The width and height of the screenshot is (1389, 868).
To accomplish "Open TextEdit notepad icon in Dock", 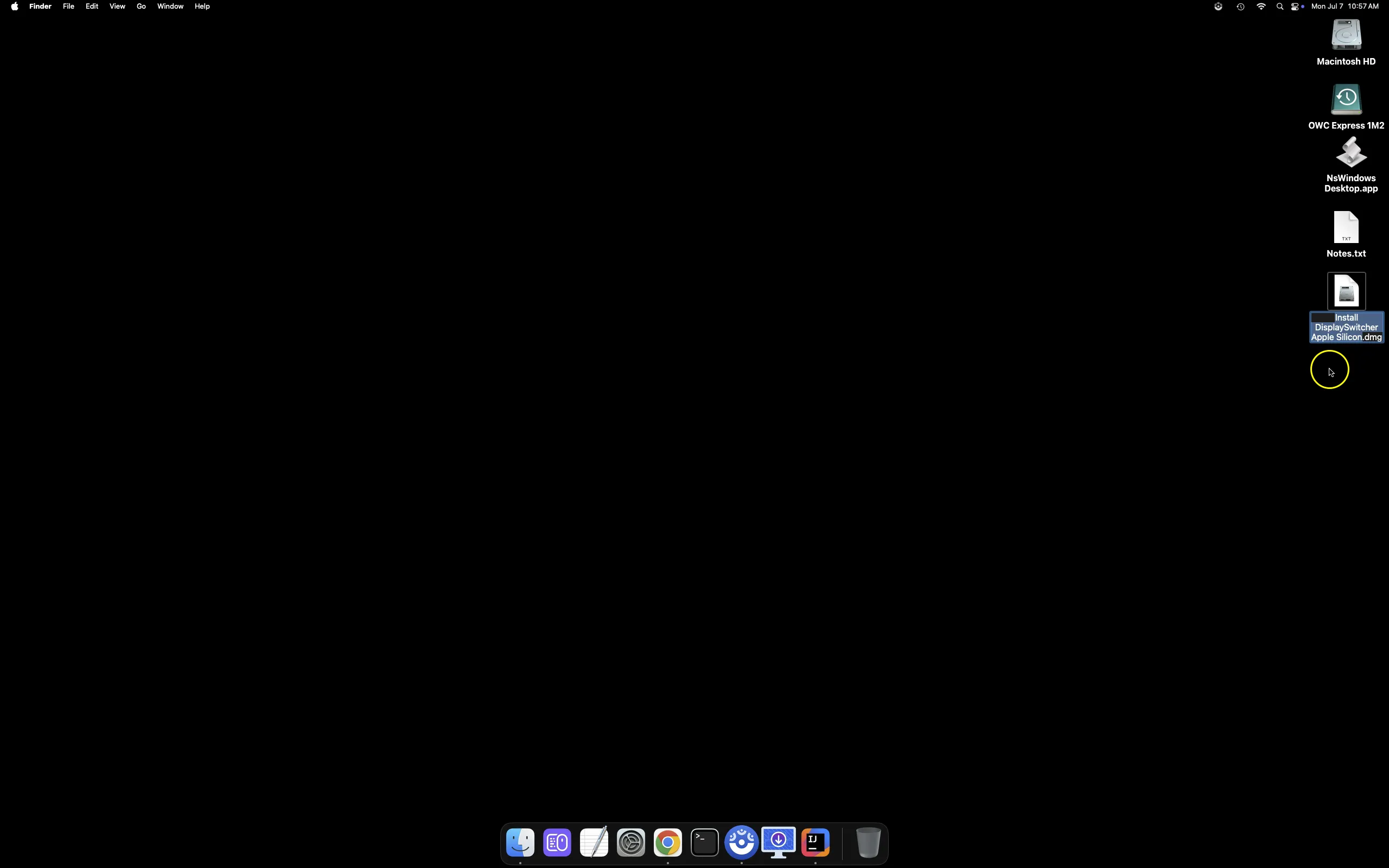I will pos(595,843).
